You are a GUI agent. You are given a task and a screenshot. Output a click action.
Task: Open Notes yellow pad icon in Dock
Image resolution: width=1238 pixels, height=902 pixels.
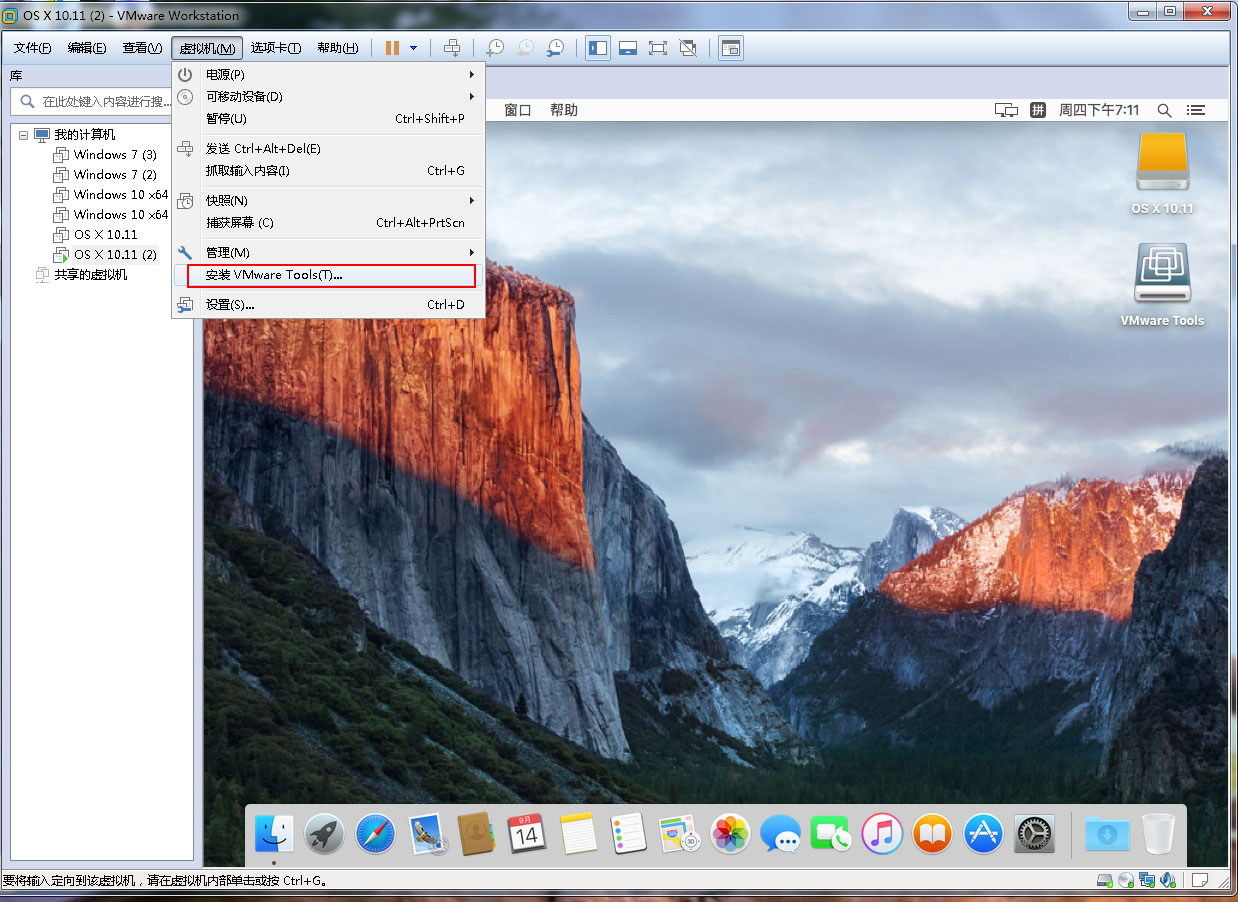point(578,833)
